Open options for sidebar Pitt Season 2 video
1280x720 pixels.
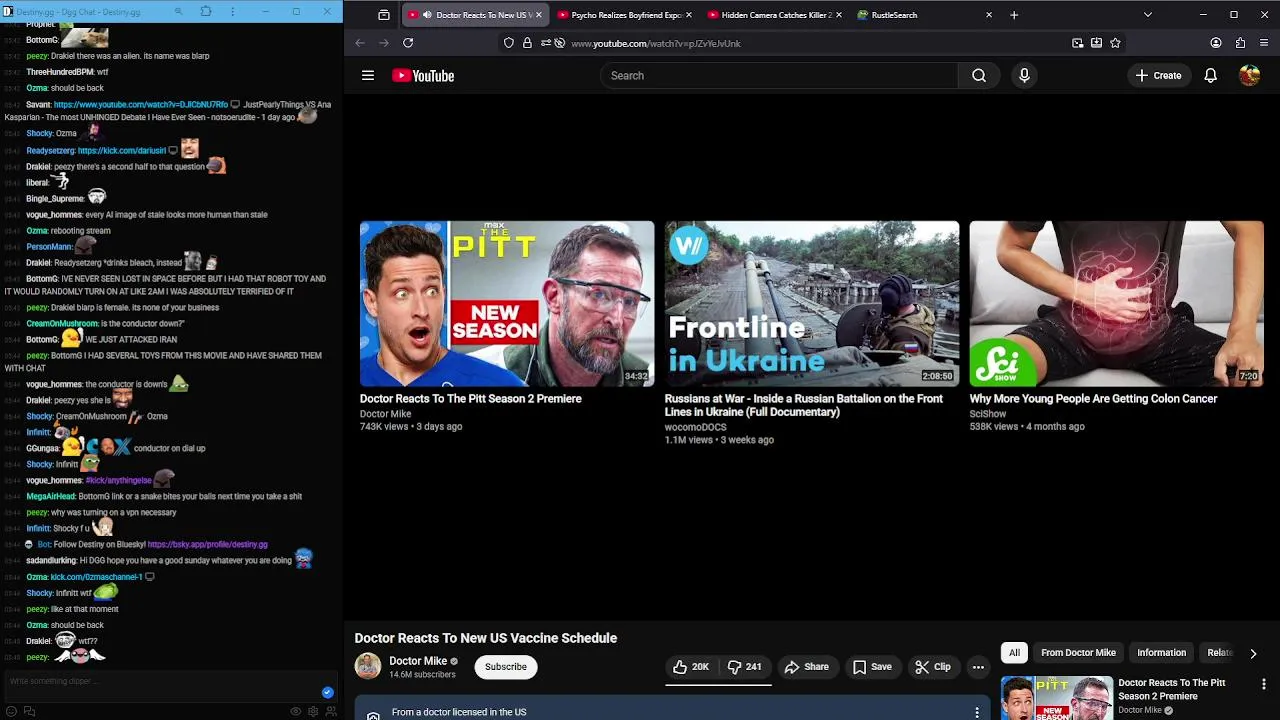point(1264,685)
